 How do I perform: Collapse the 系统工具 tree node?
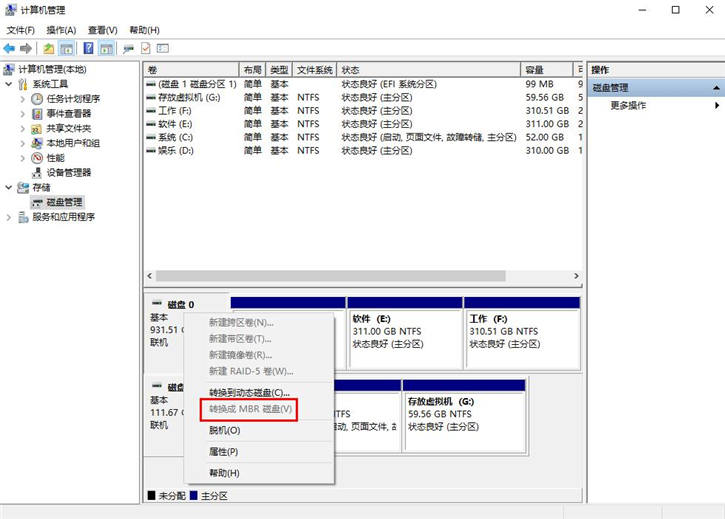(10, 85)
